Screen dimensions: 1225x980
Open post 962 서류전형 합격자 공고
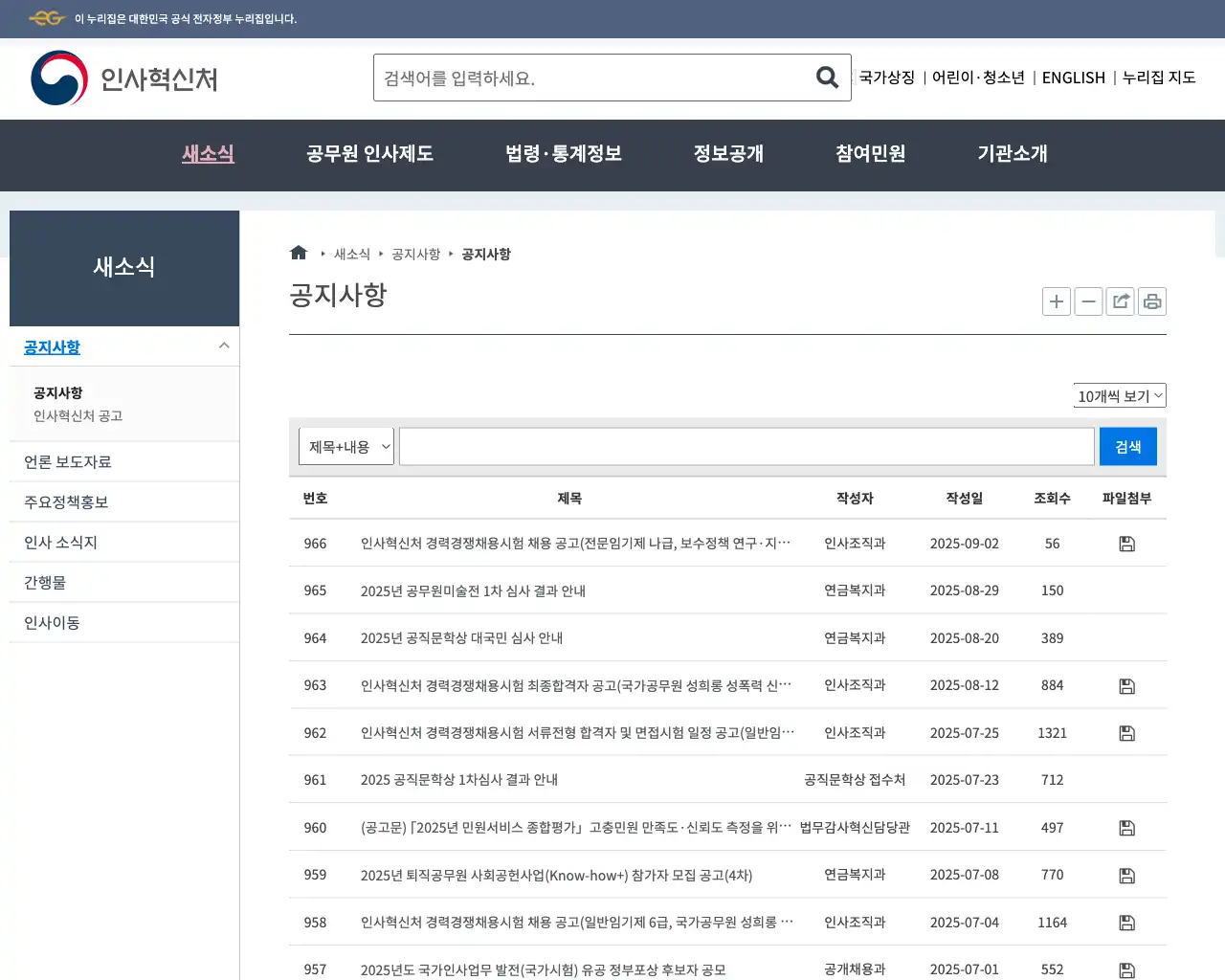click(577, 733)
